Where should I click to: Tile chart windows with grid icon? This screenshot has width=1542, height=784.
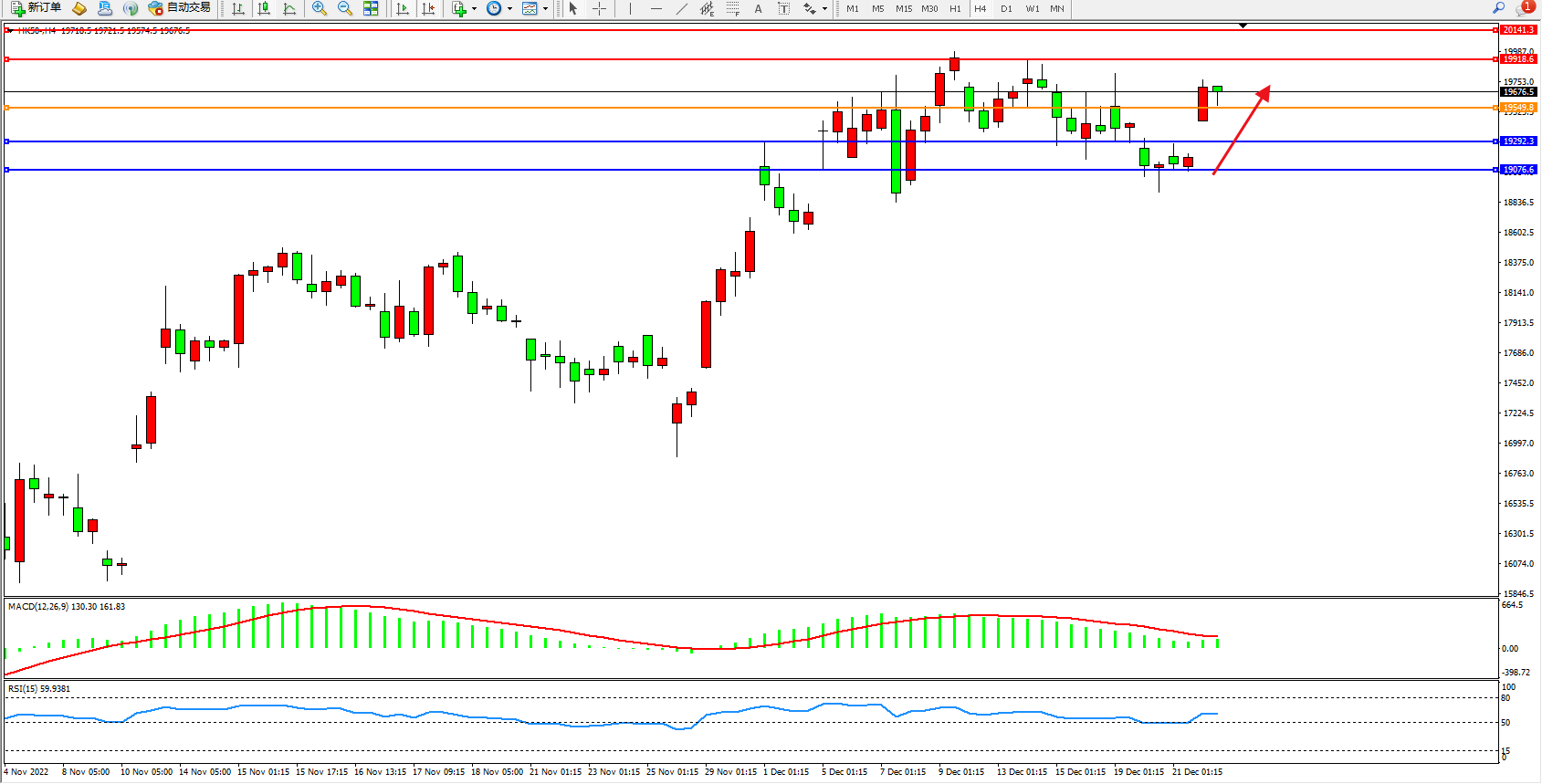[x=371, y=8]
